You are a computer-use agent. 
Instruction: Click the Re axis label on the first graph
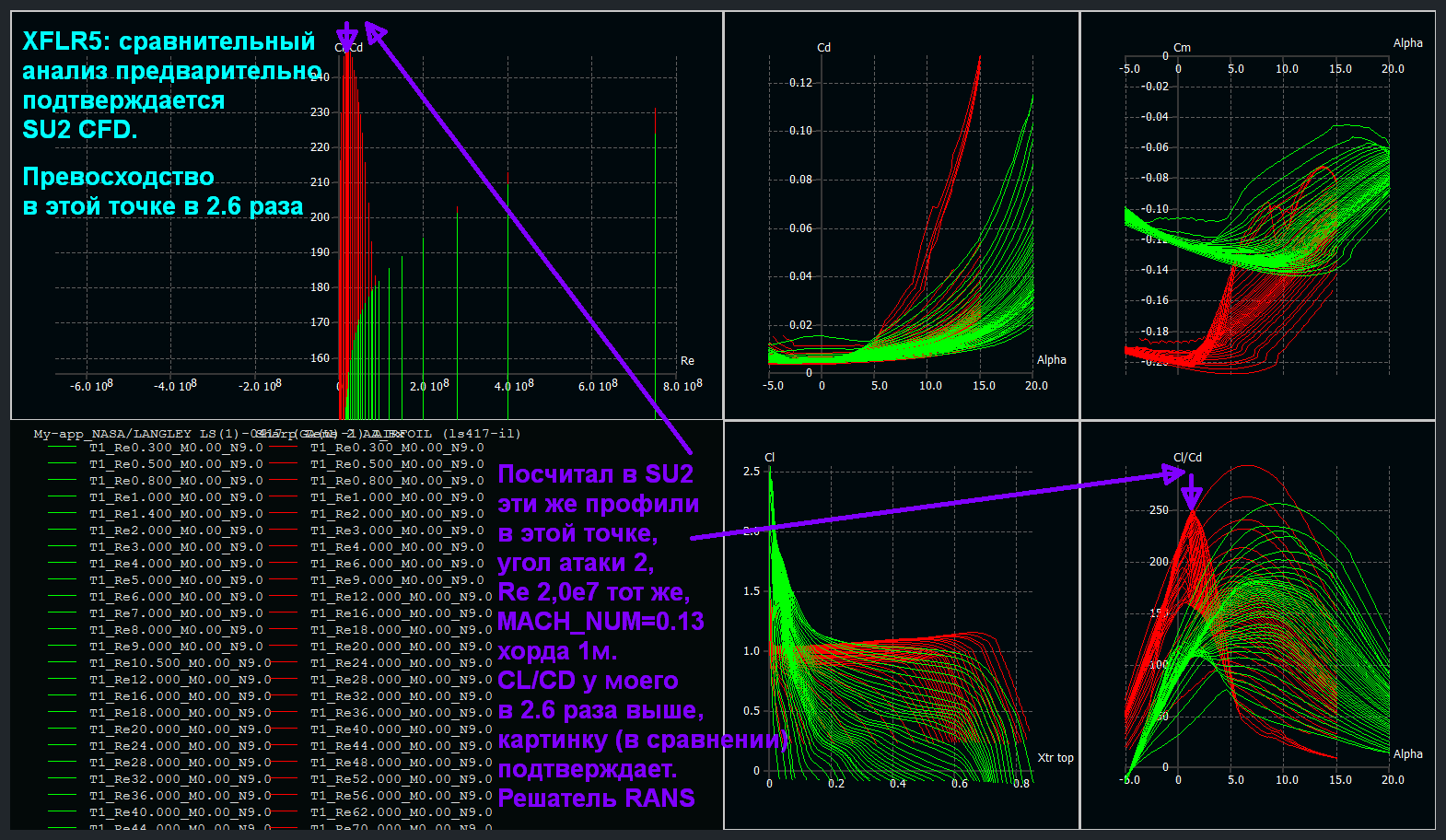click(x=687, y=361)
